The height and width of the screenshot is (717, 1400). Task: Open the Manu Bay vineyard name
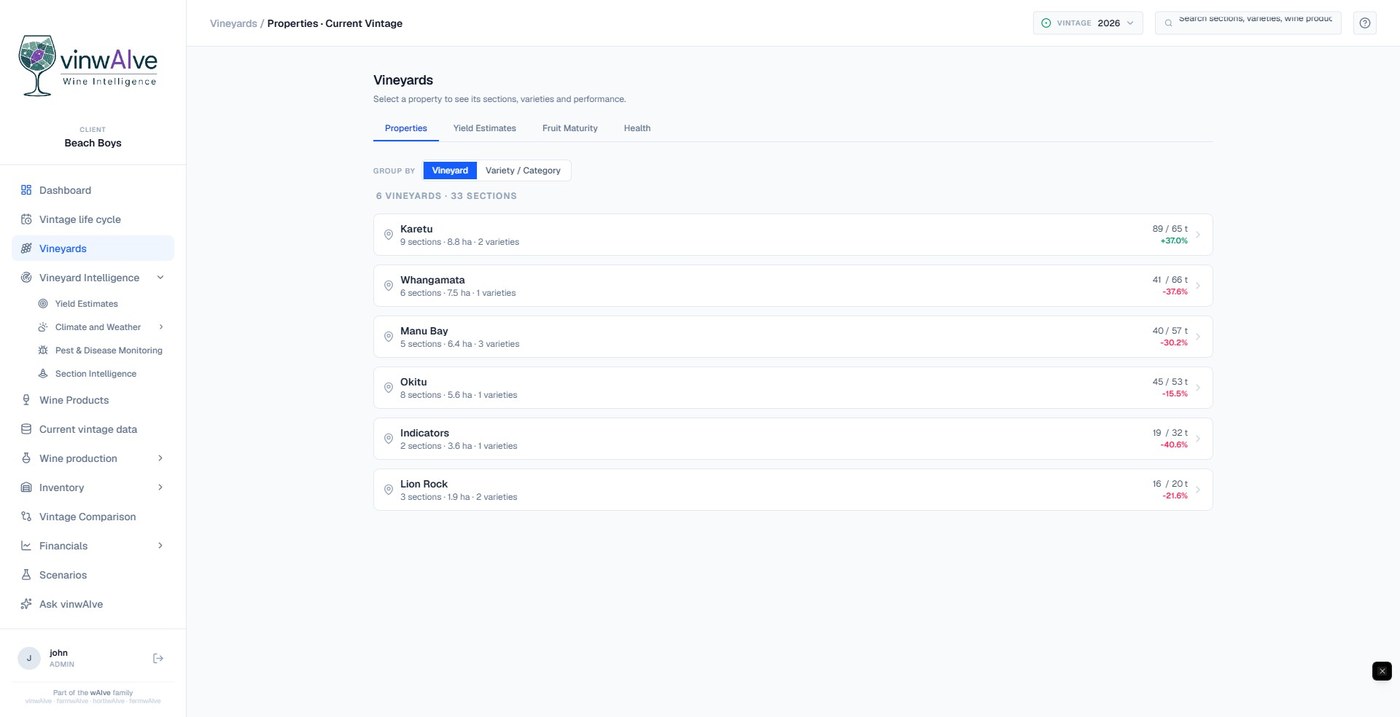(424, 331)
